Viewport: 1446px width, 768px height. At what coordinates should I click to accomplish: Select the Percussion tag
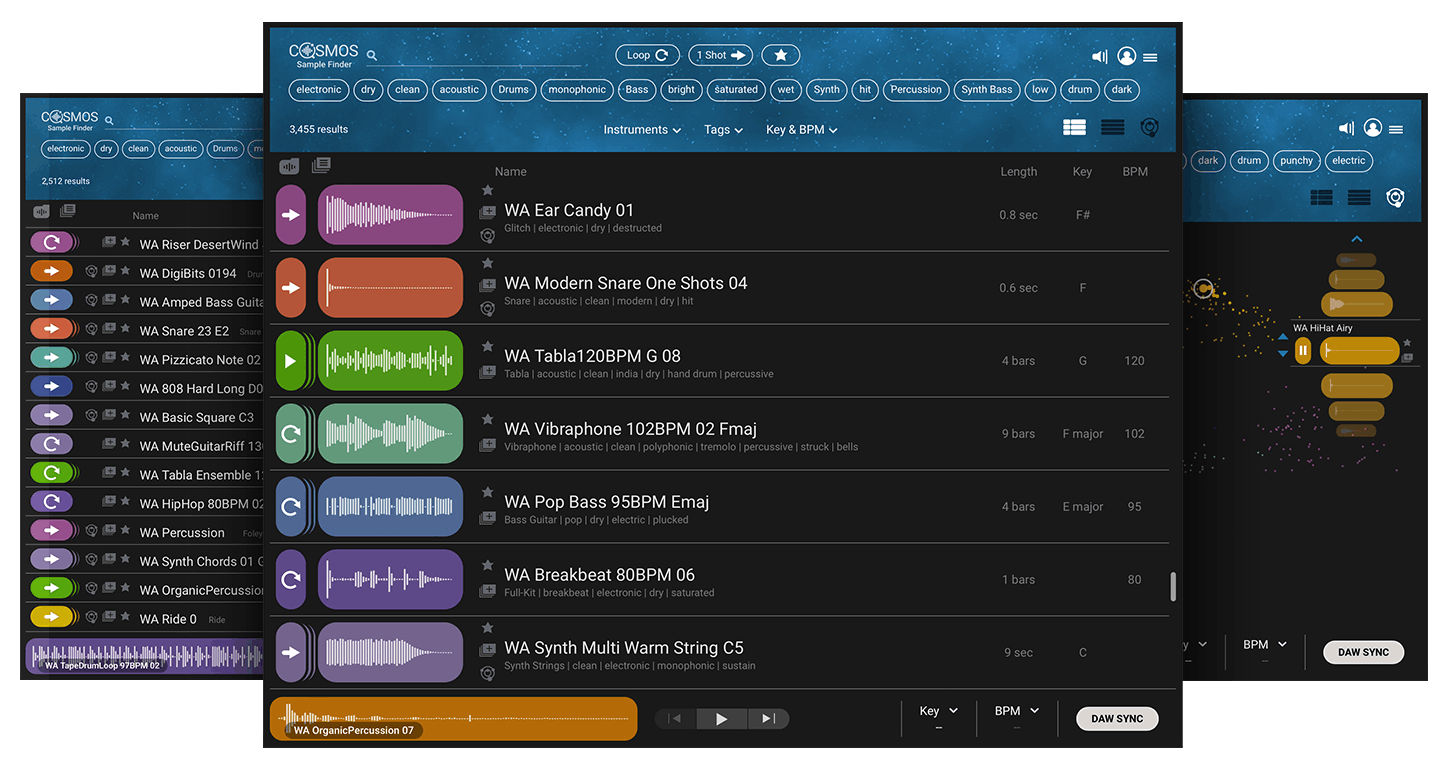click(916, 89)
